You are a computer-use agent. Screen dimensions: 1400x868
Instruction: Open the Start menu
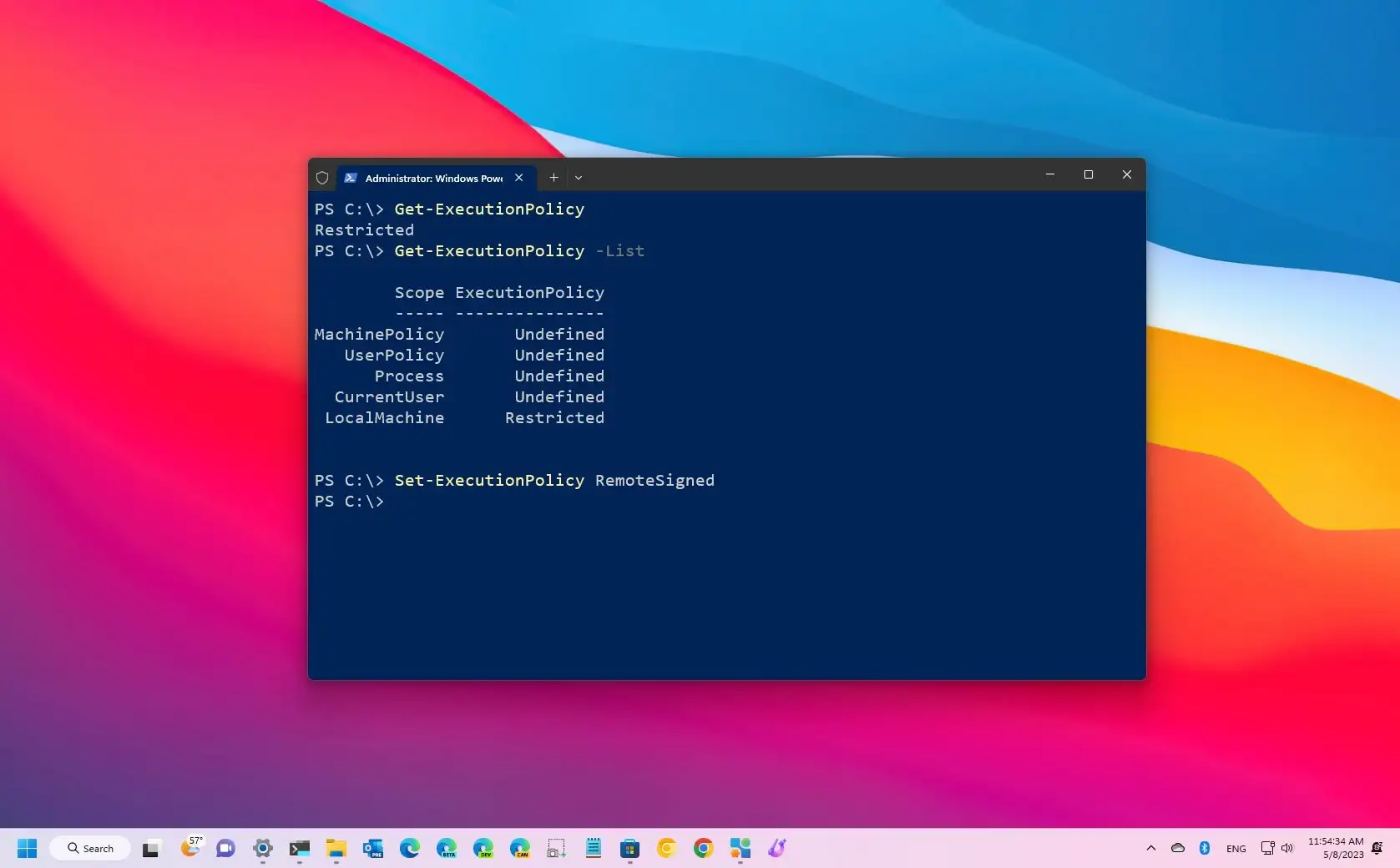[x=28, y=848]
